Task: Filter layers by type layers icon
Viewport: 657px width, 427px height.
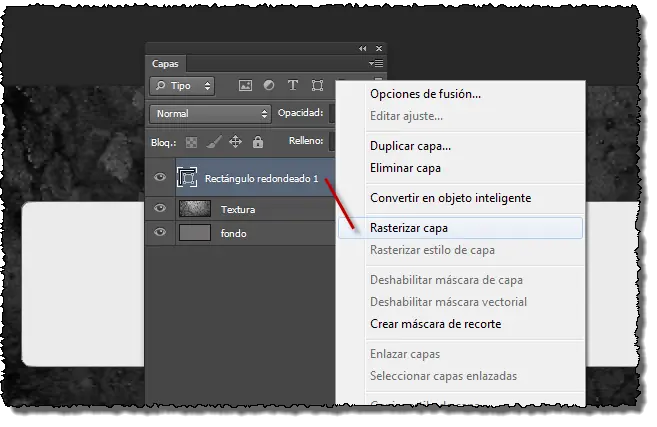Action: point(293,85)
